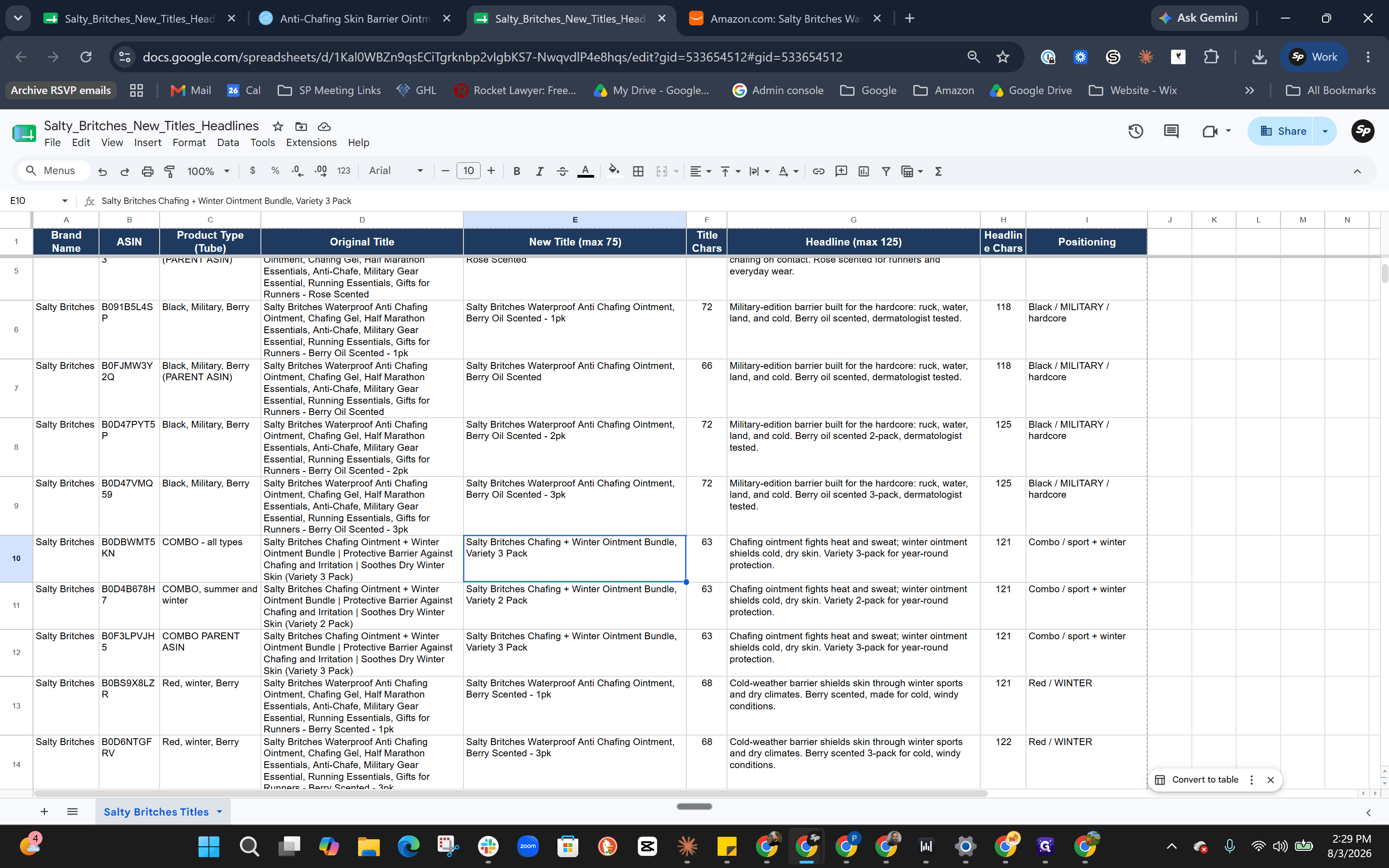This screenshot has height=868, width=1389.
Task: Collapse the toolbar with the up chevron
Action: tap(1357, 171)
